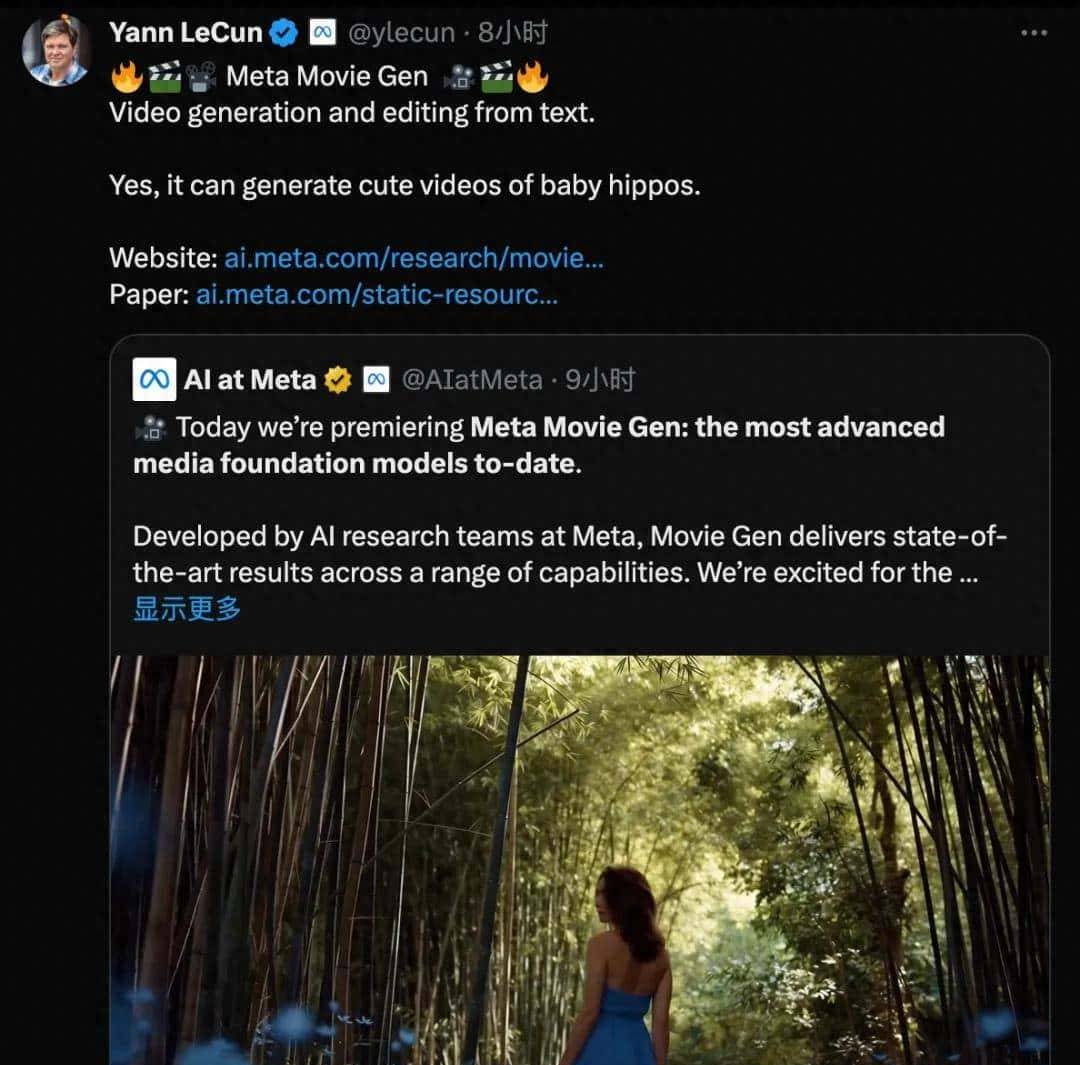The height and width of the screenshot is (1065, 1080).
Task: Play the bamboo forest video thumbnail
Action: point(580,860)
